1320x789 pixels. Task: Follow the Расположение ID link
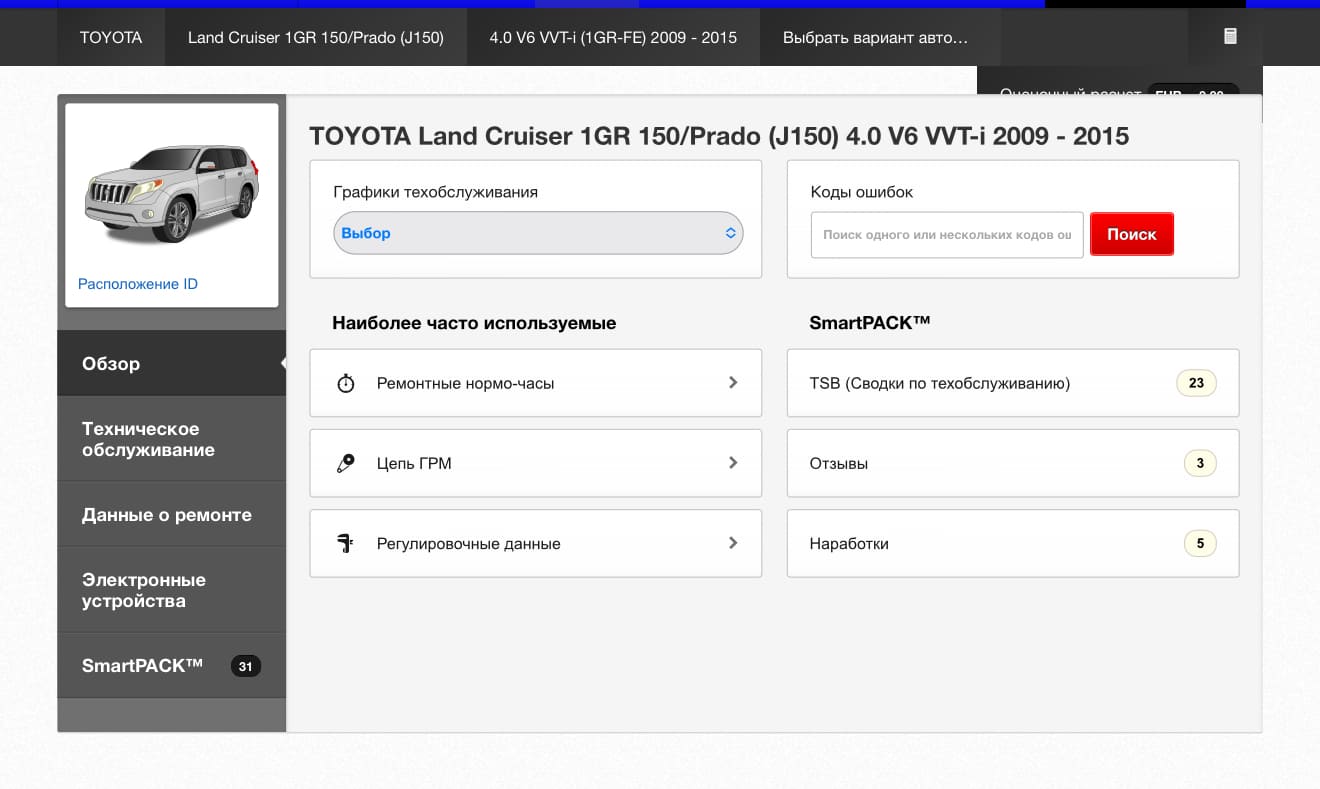pos(138,284)
